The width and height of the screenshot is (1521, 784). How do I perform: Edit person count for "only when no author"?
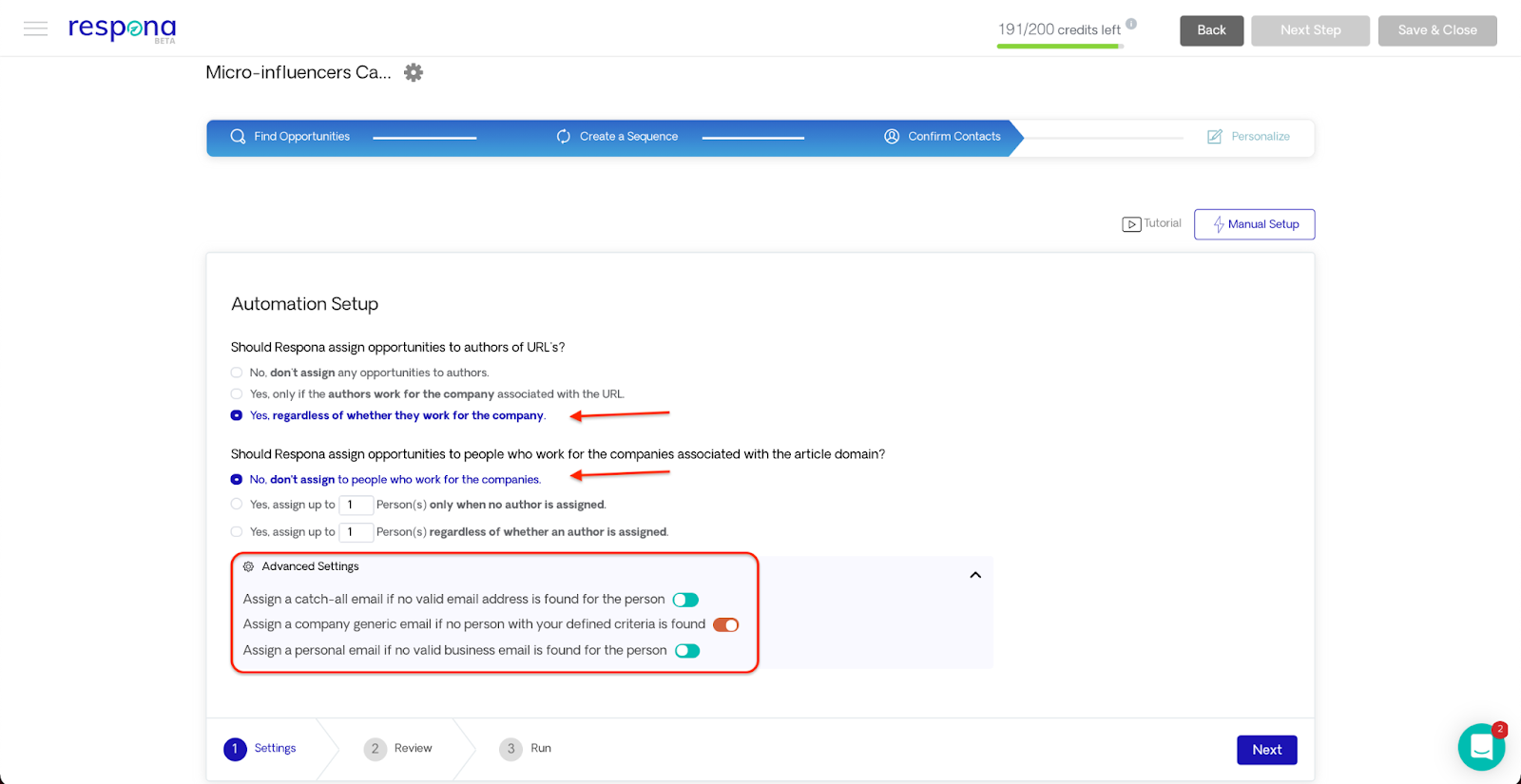[x=356, y=505]
